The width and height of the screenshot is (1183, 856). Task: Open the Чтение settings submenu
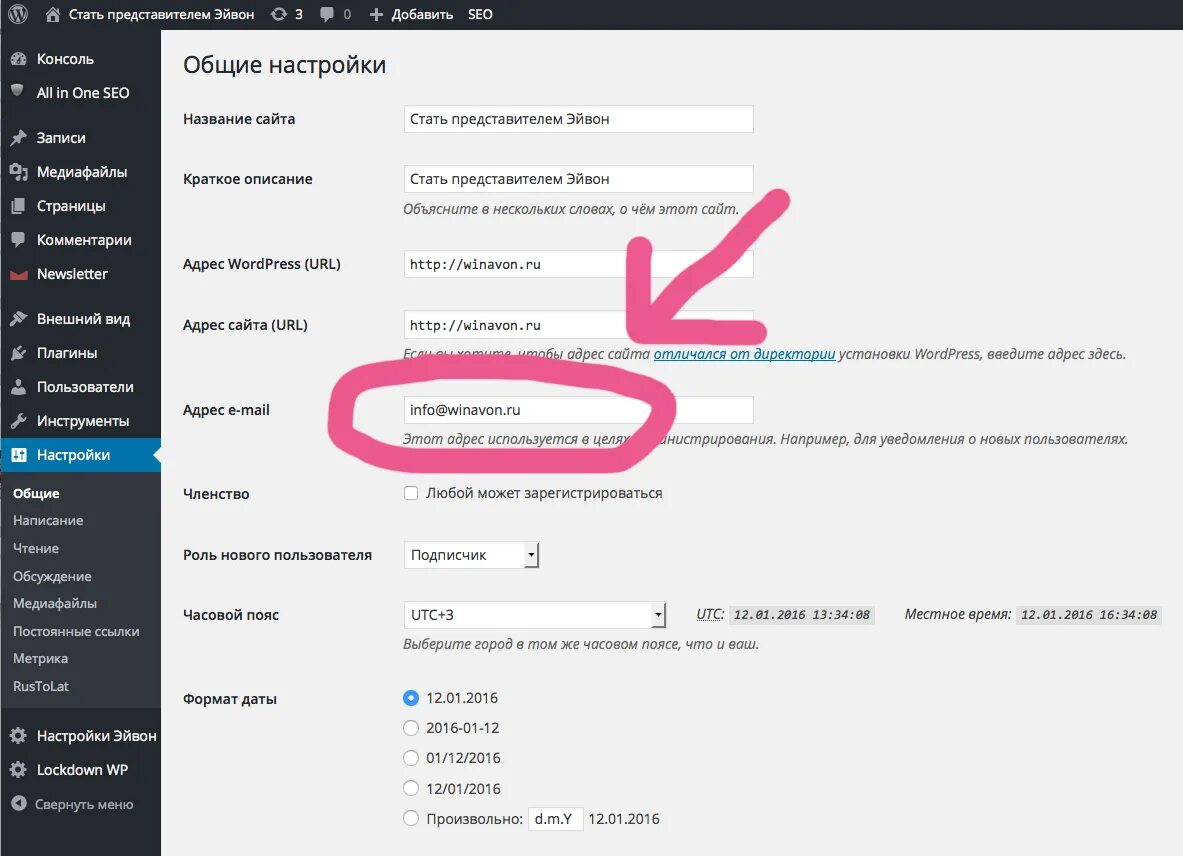[35, 548]
